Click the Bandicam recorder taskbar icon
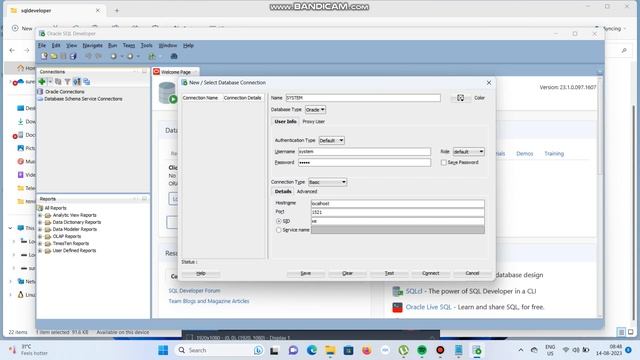The width and height of the screenshot is (640, 360). tap(440, 350)
